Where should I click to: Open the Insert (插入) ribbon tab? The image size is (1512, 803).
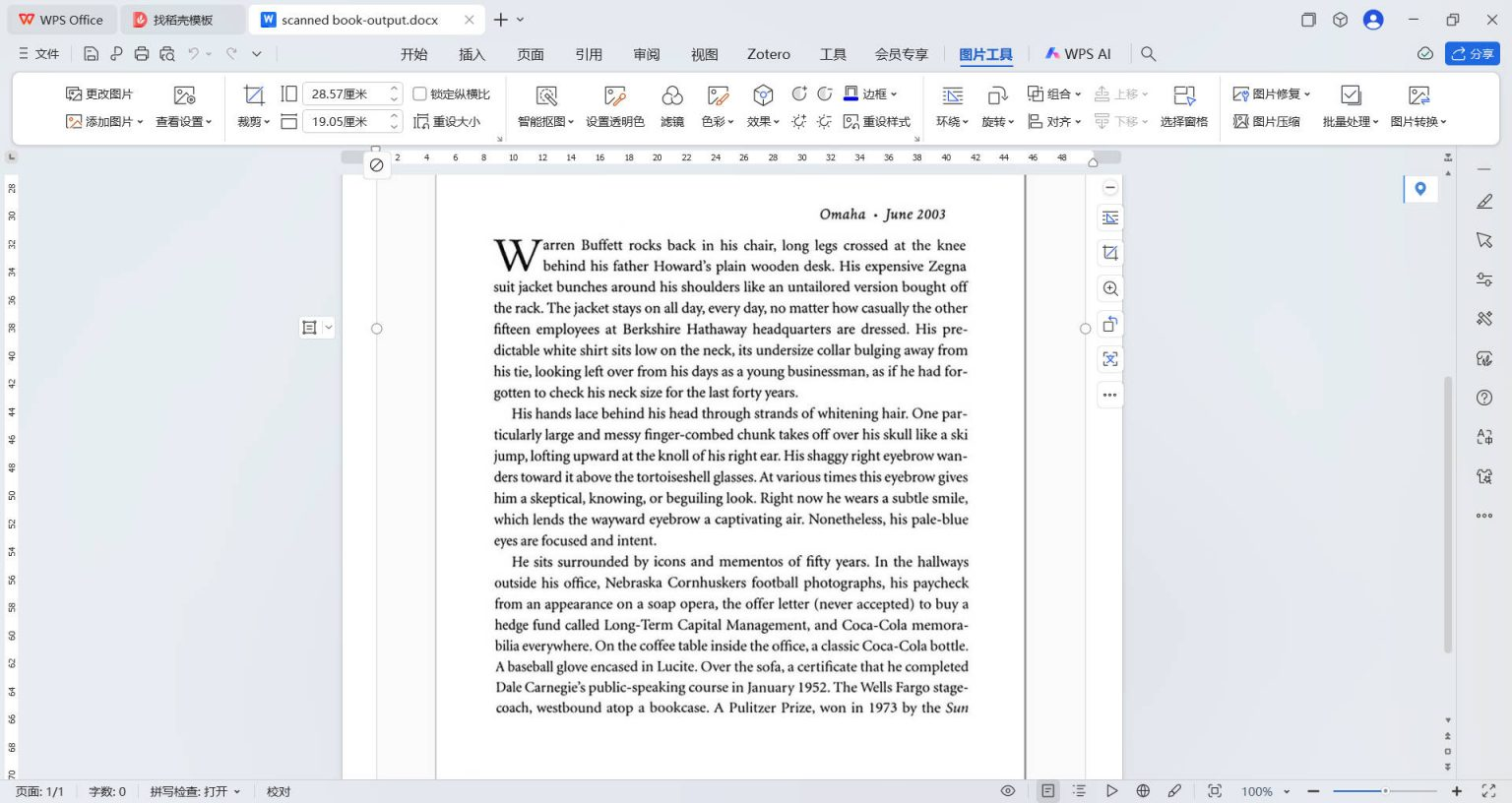(472, 54)
